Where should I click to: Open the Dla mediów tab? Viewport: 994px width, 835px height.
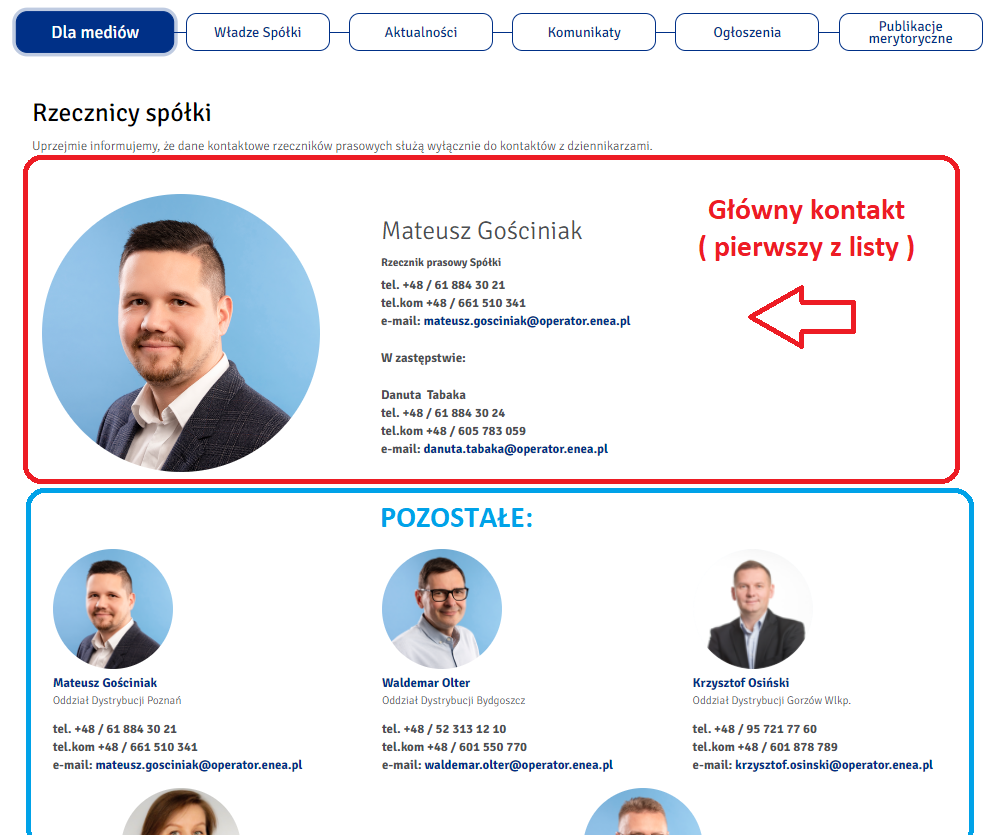95,32
